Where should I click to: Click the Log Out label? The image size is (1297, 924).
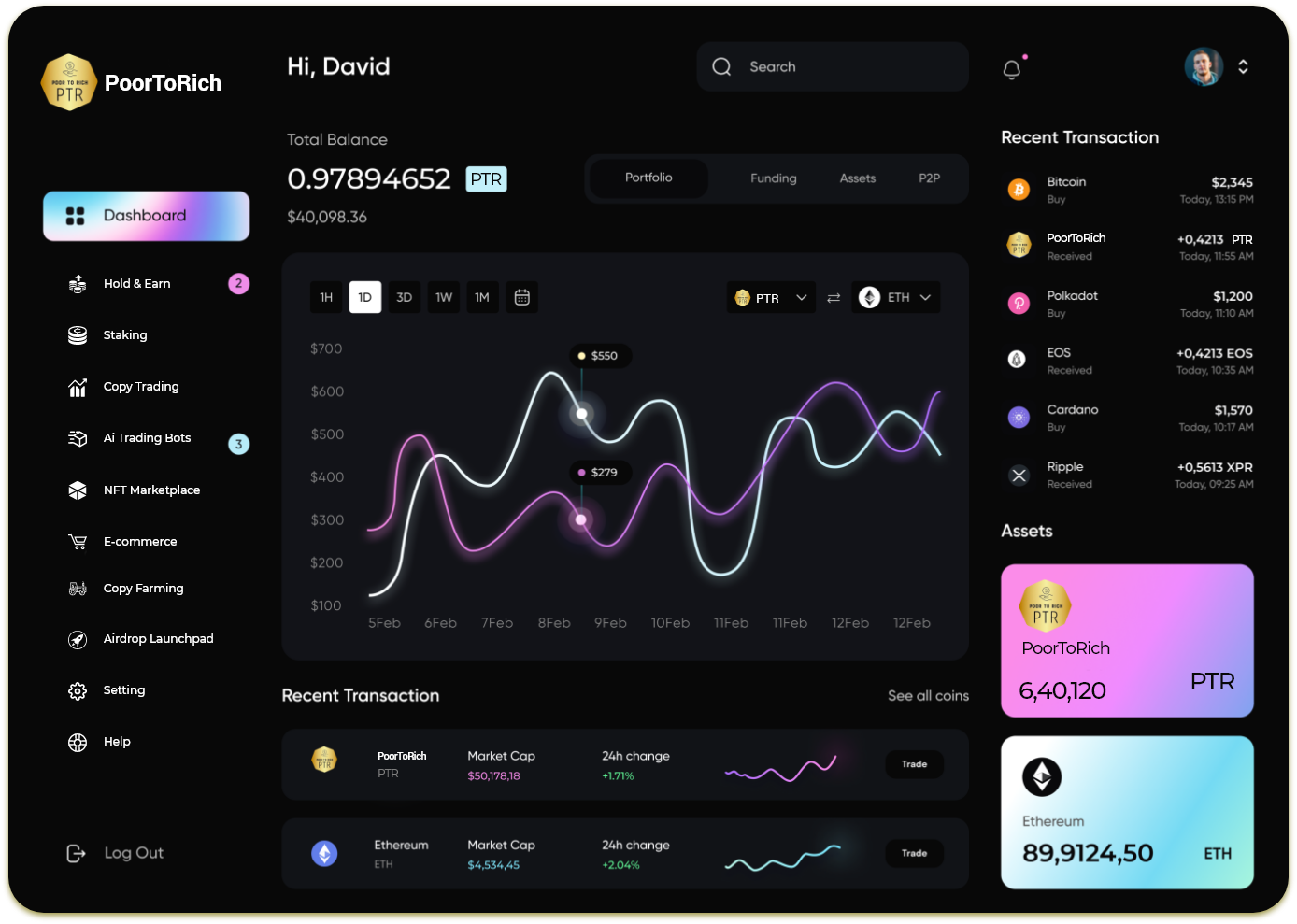coord(134,853)
